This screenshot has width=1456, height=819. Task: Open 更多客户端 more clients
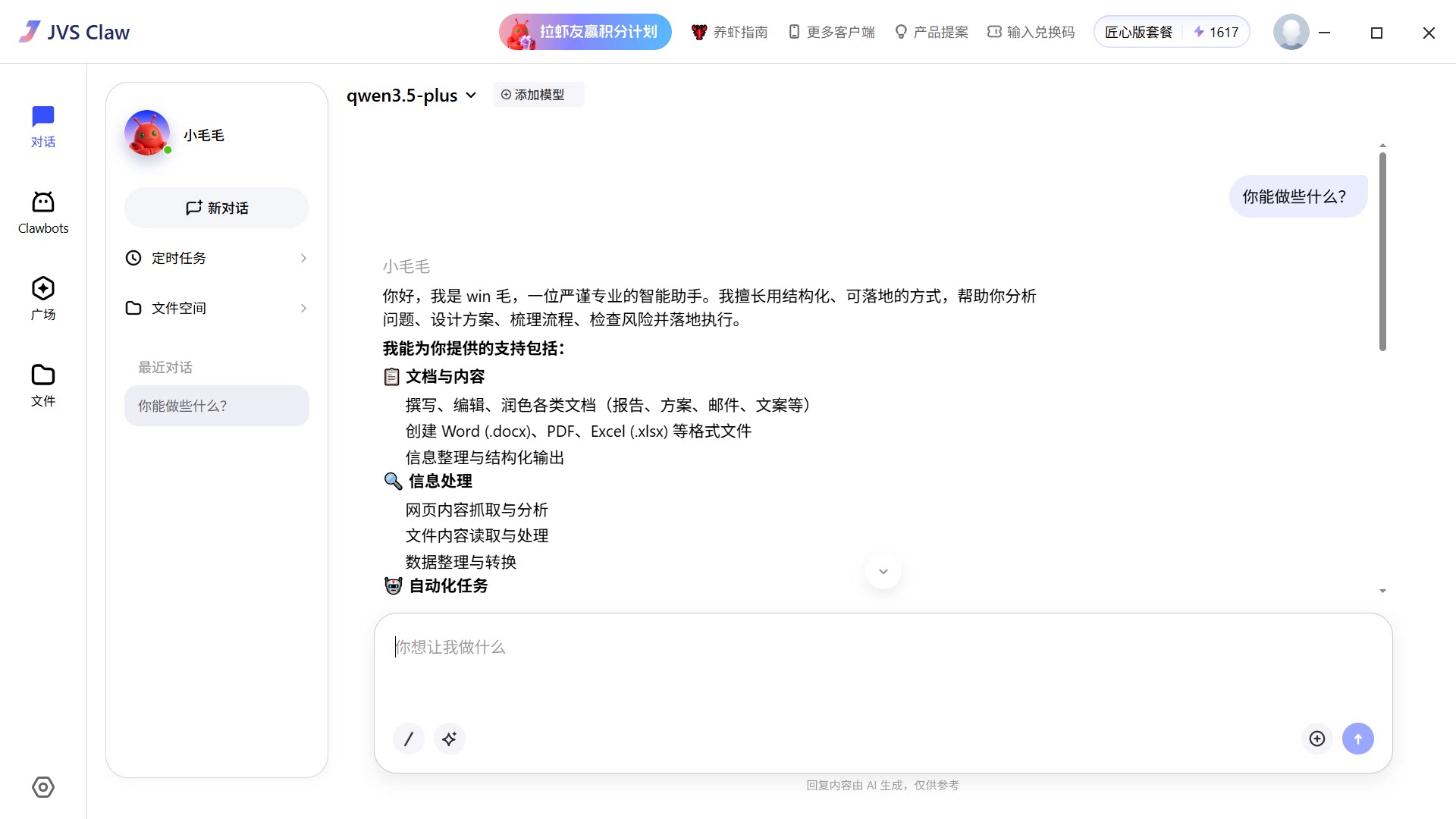point(831,32)
